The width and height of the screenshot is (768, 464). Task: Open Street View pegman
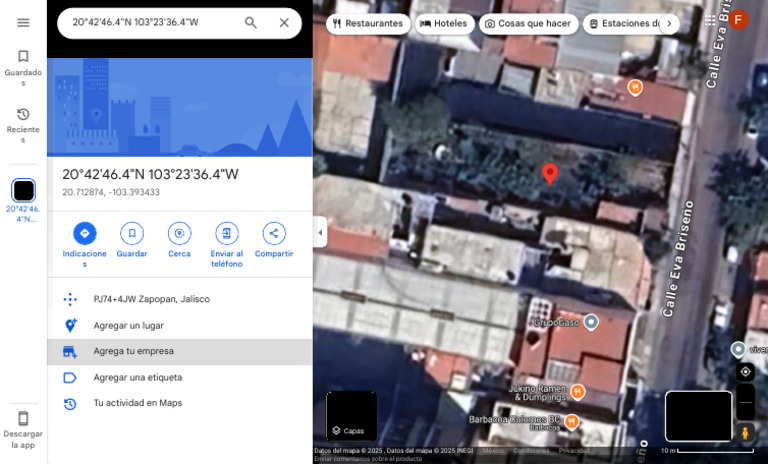745,433
